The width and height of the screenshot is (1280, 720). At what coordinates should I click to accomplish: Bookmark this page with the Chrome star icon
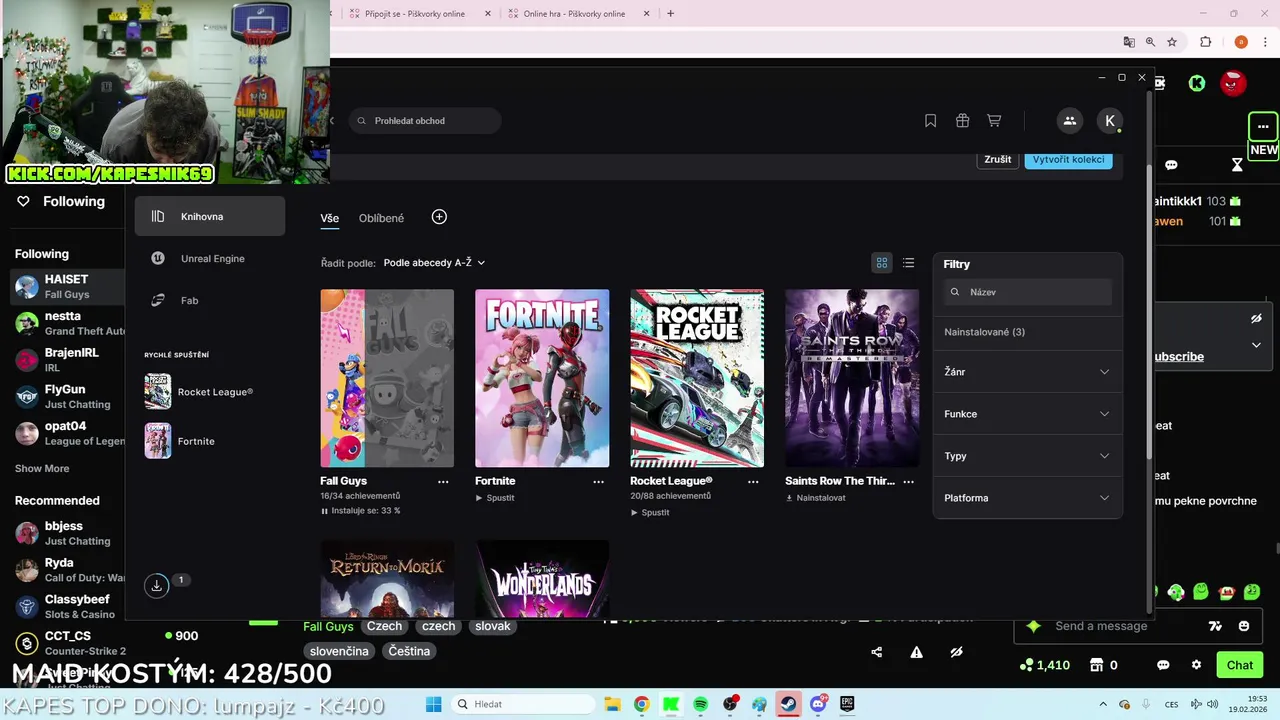[x=1172, y=42]
